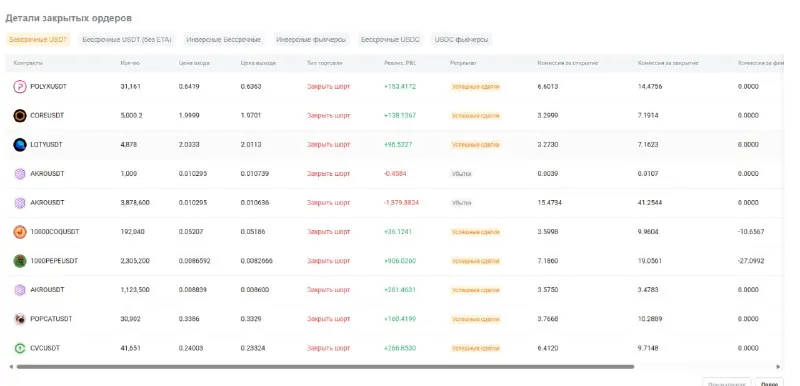Click Закрыть шорт in the POLYXUSDT row
This screenshot has height=386, width=800.
click(x=329, y=87)
